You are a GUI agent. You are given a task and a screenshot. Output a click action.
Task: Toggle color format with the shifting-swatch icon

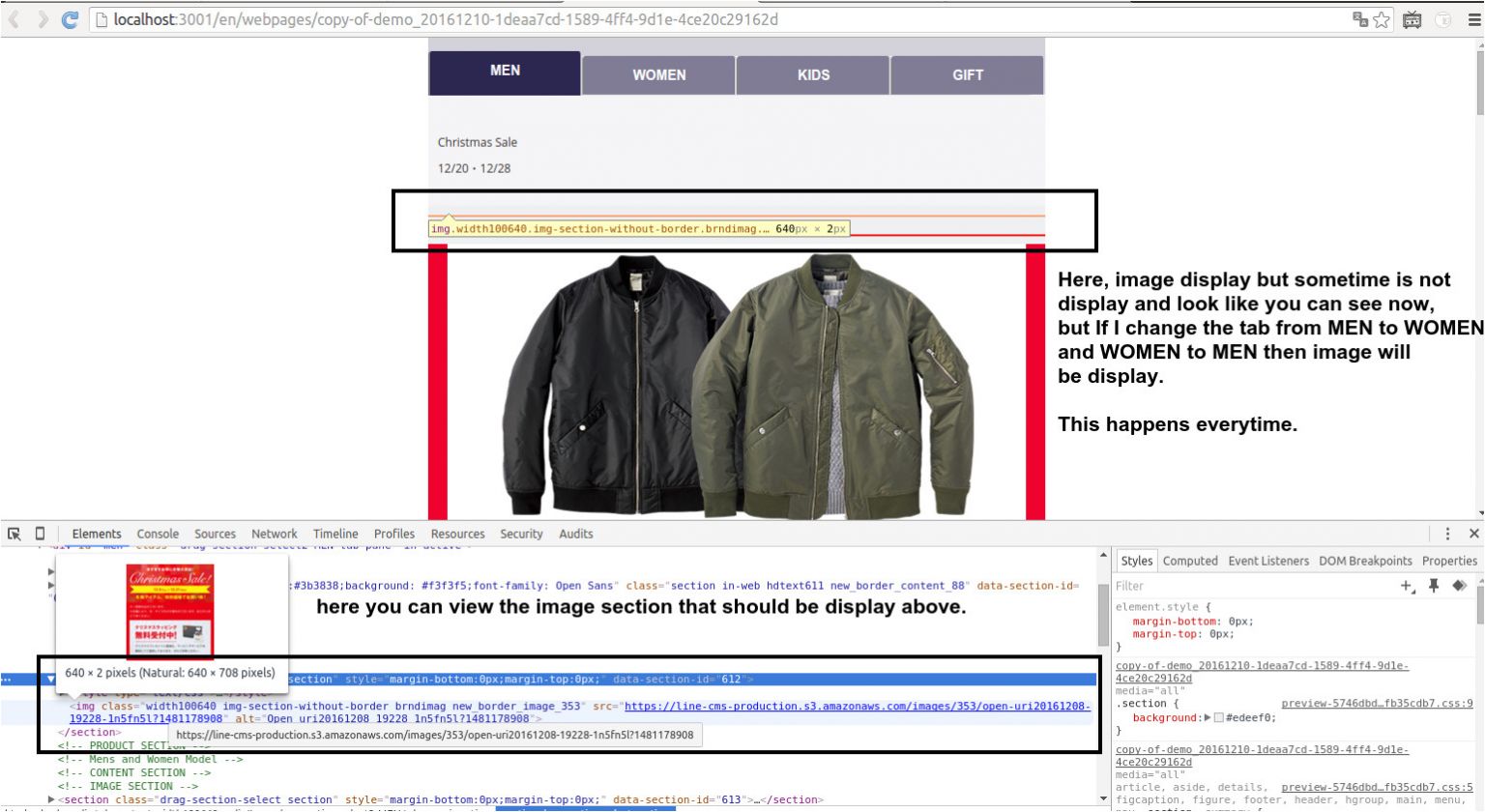coord(1459,585)
